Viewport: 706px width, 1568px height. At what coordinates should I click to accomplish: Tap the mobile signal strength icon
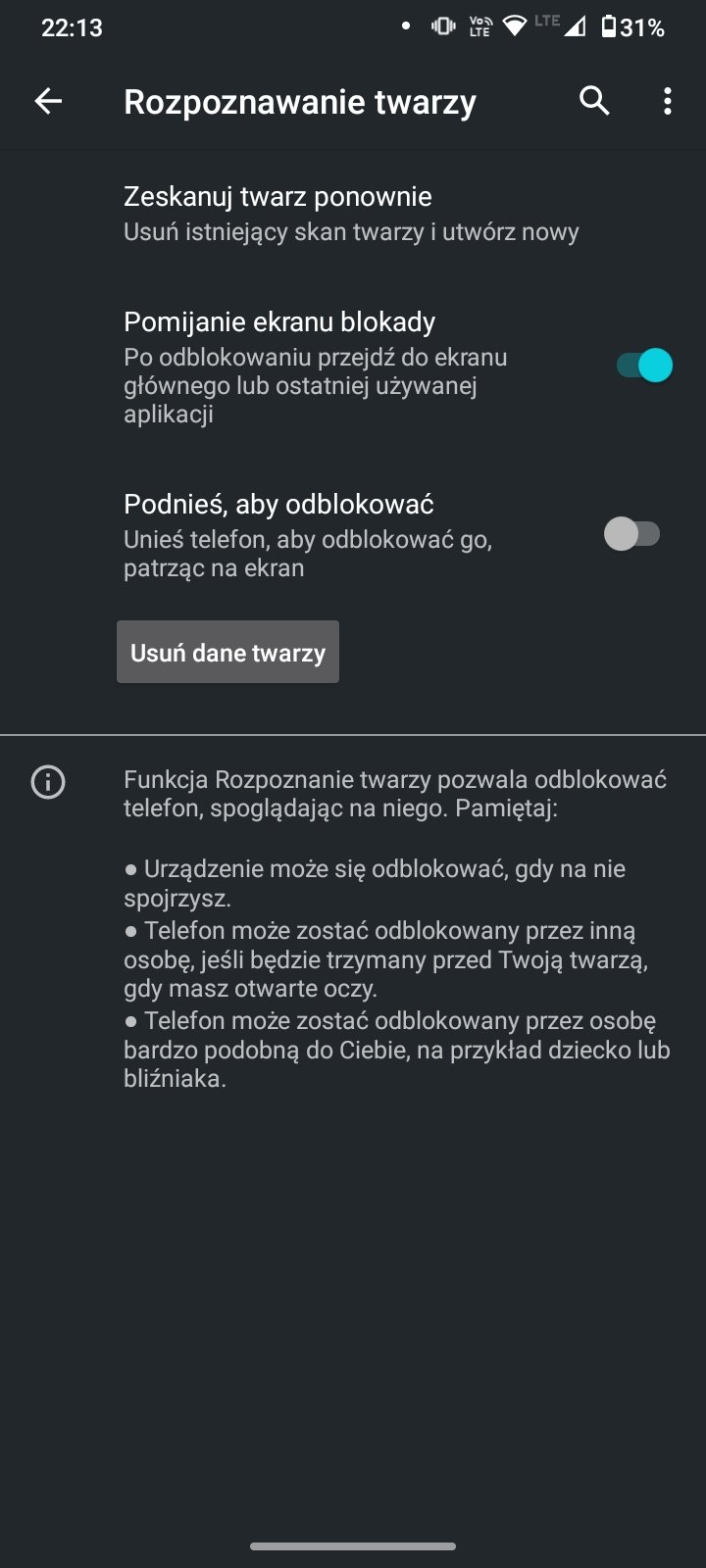click(575, 26)
